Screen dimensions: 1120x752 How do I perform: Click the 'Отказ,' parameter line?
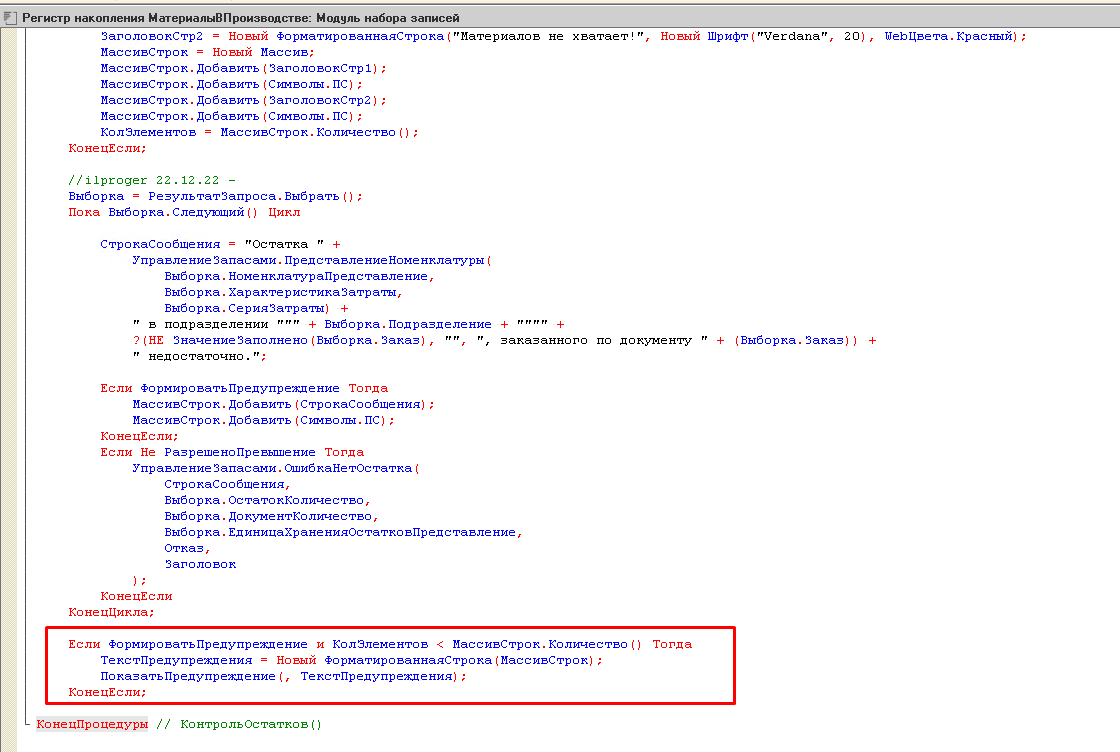(x=188, y=548)
